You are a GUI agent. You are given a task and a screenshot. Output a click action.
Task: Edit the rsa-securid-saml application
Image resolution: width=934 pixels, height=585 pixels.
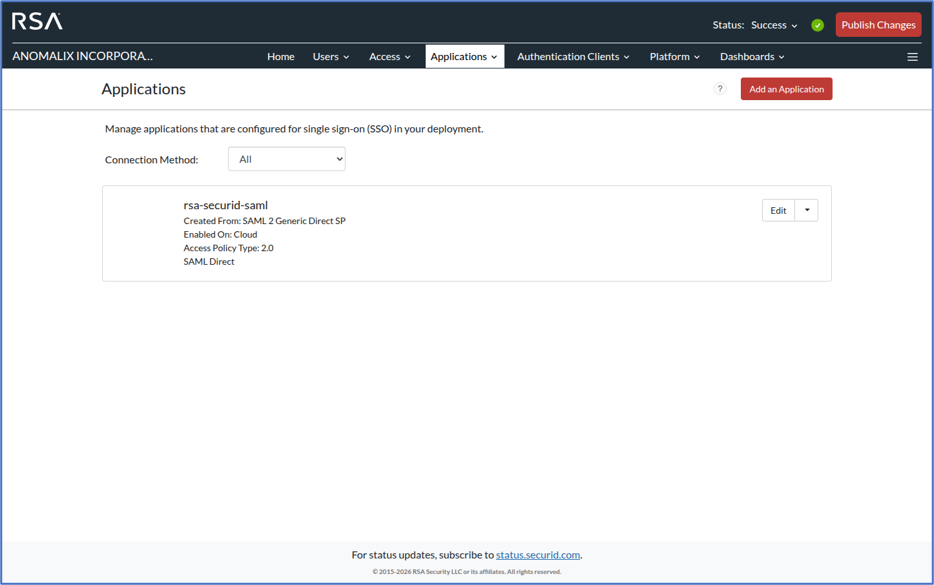(778, 210)
